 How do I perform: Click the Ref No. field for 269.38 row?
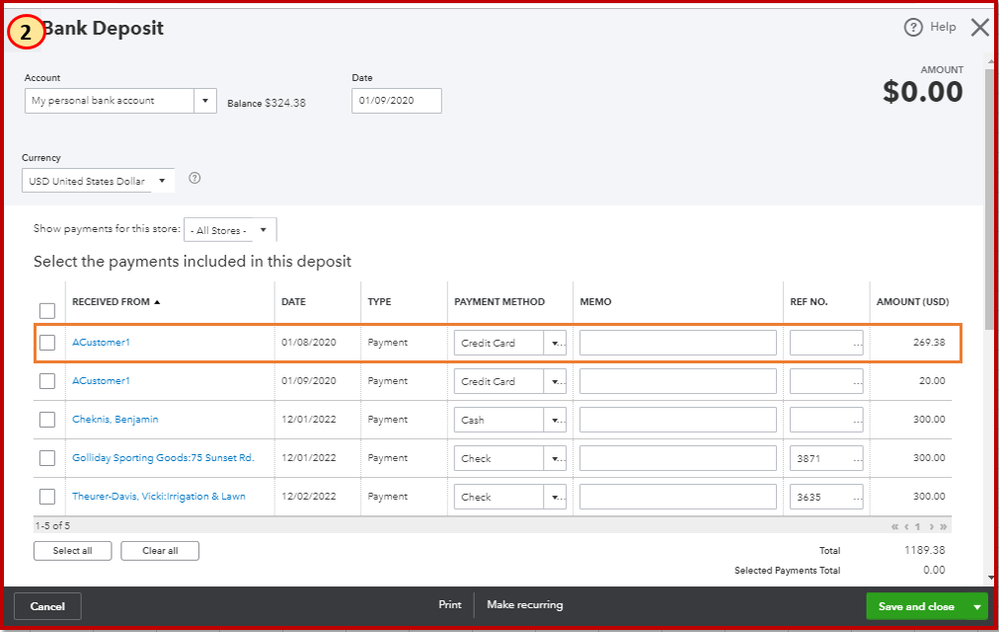tap(826, 343)
